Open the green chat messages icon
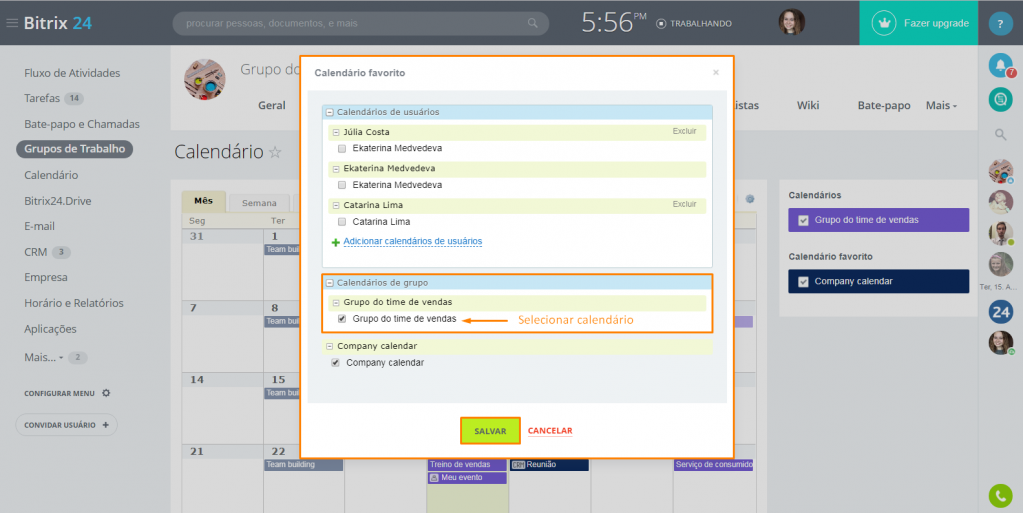 (x=1000, y=99)
